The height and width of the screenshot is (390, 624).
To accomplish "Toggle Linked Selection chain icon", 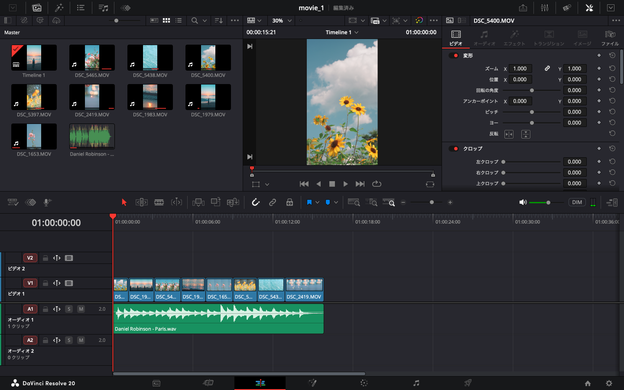I will [272, 203].
